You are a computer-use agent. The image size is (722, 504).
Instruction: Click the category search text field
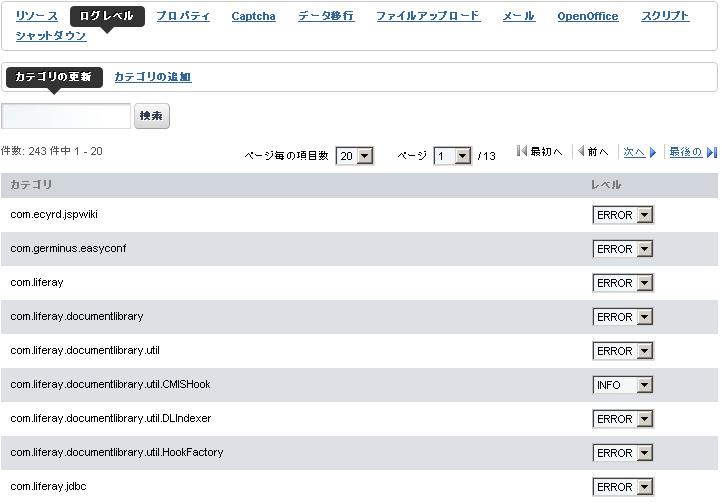tap(66, 116)
